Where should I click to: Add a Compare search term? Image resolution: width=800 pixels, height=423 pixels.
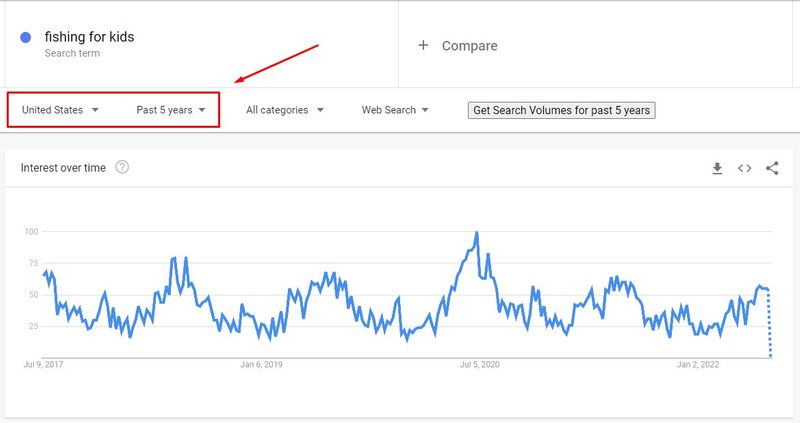[x=469, y=46]
